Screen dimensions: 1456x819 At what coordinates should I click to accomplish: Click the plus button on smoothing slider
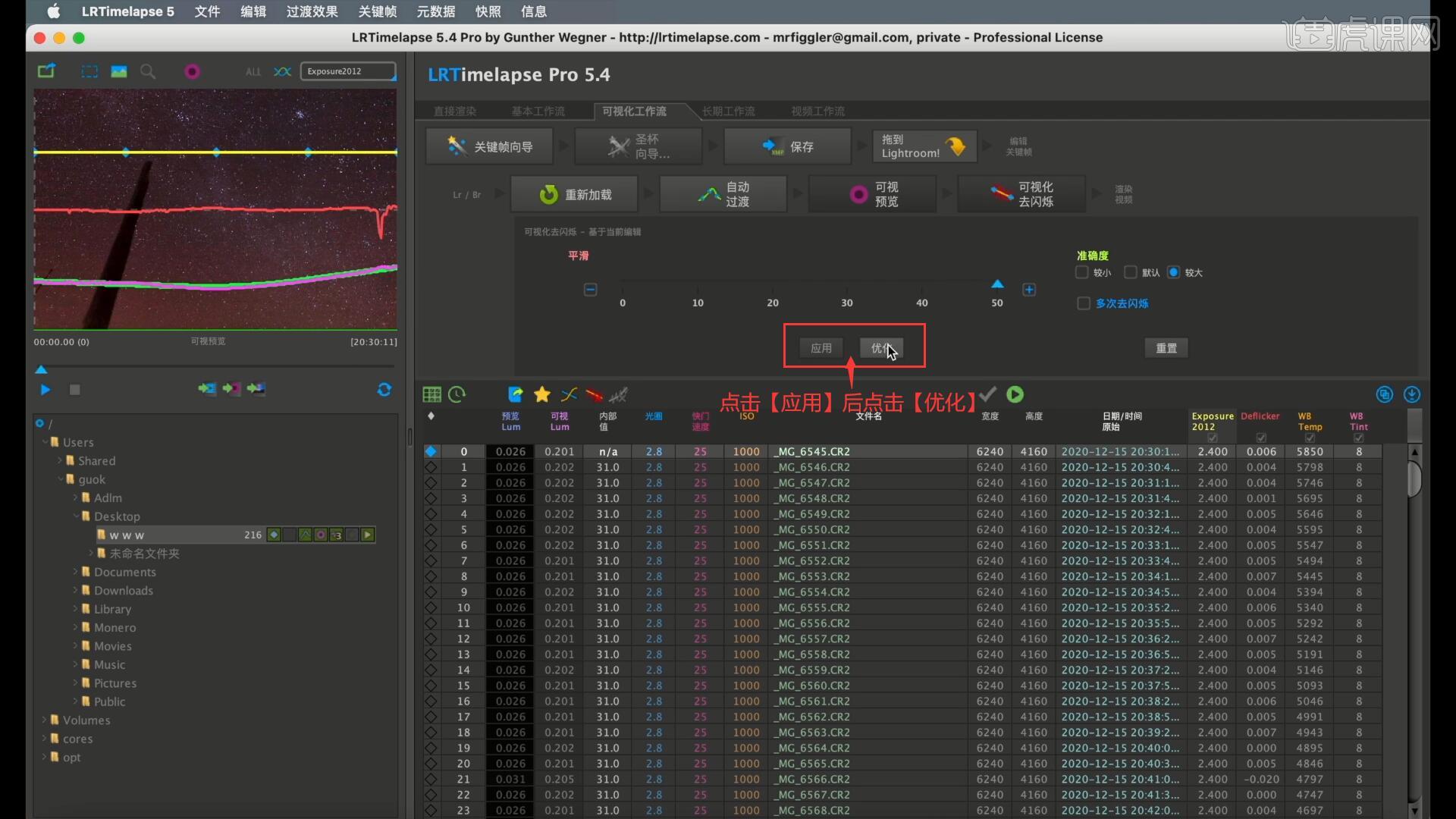(x=1029, y=290)
